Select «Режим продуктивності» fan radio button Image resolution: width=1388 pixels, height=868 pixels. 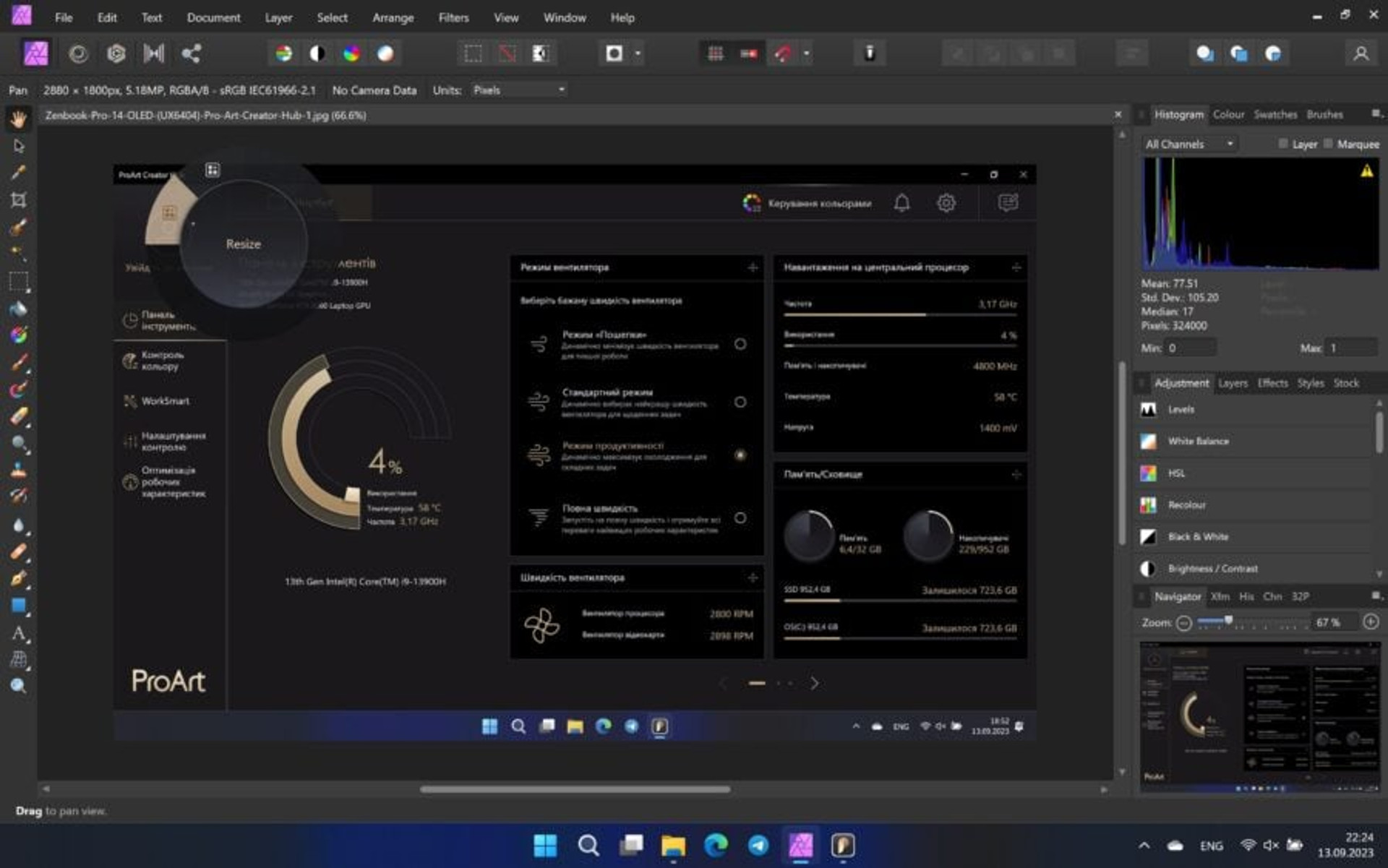[740, 455]
